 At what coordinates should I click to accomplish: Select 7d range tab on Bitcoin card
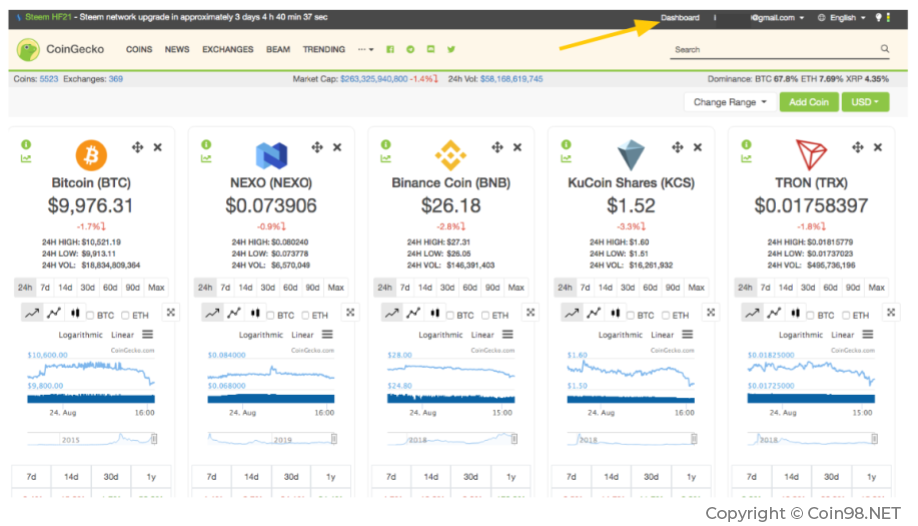45,288
